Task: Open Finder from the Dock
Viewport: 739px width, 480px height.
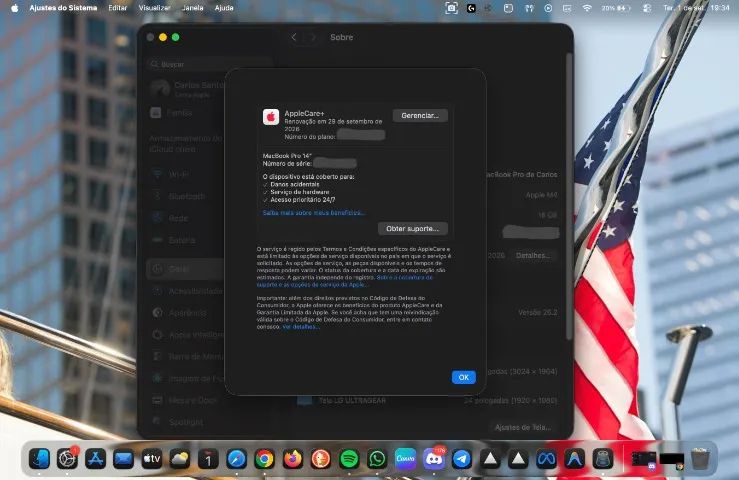Action: pos(40,459)
